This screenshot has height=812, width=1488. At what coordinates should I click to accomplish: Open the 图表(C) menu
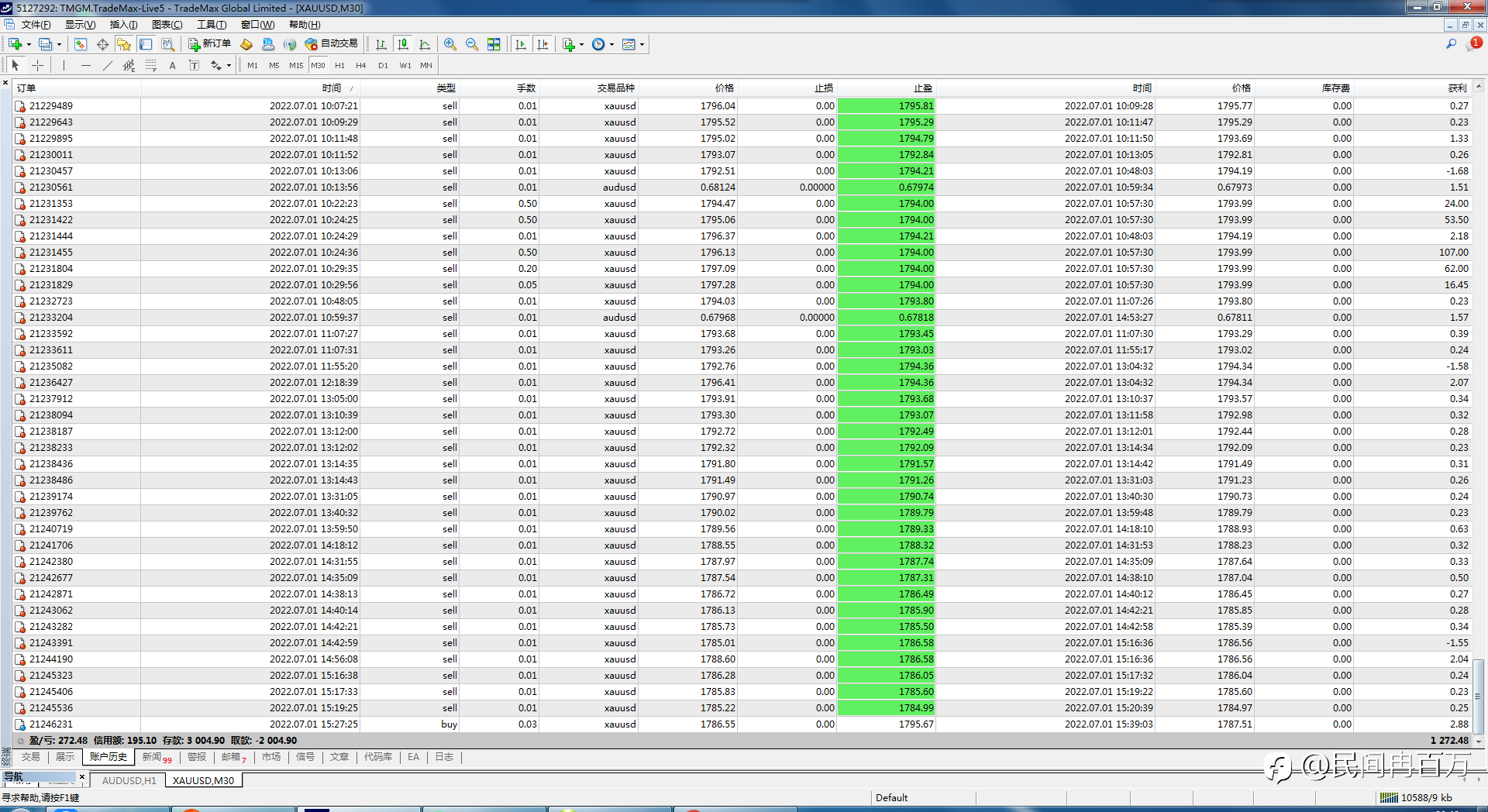point(167,25)
